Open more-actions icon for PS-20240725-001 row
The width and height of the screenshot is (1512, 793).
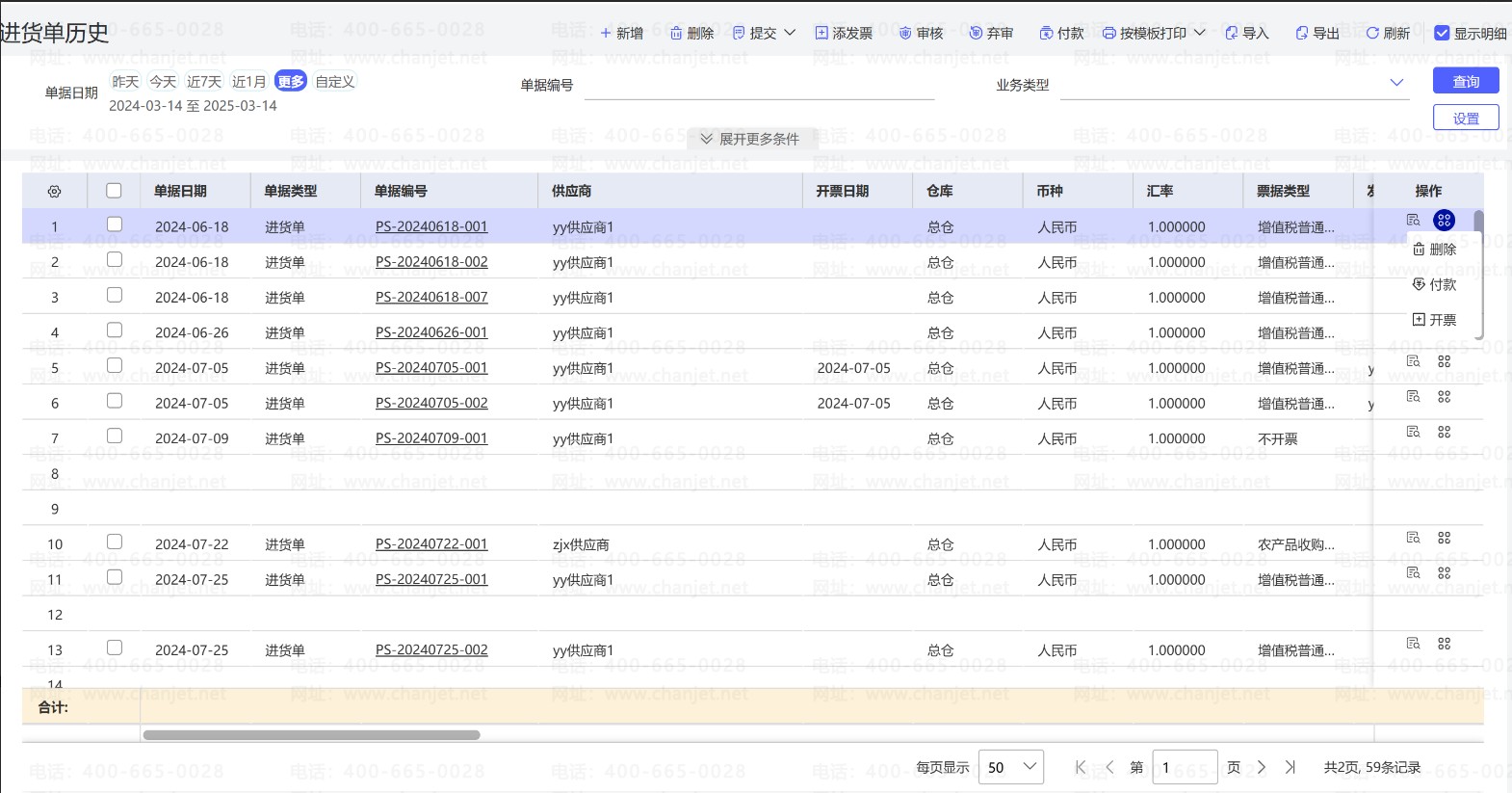pyautogui.click(x=1444, y=572)
